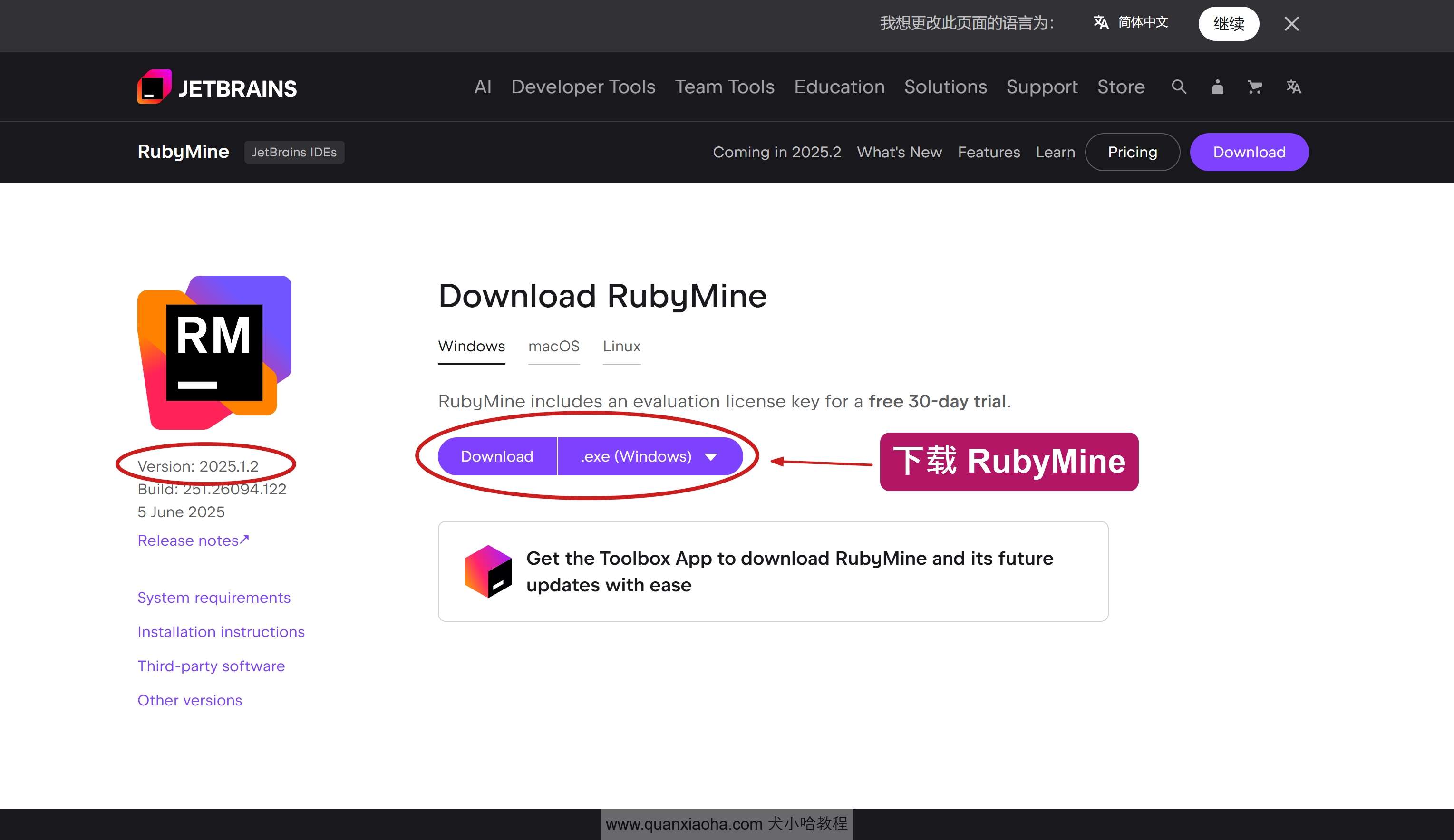This screenshot has width=1454, height=840.
Task: Open the AI menu
Action: (x=482, y=87)
